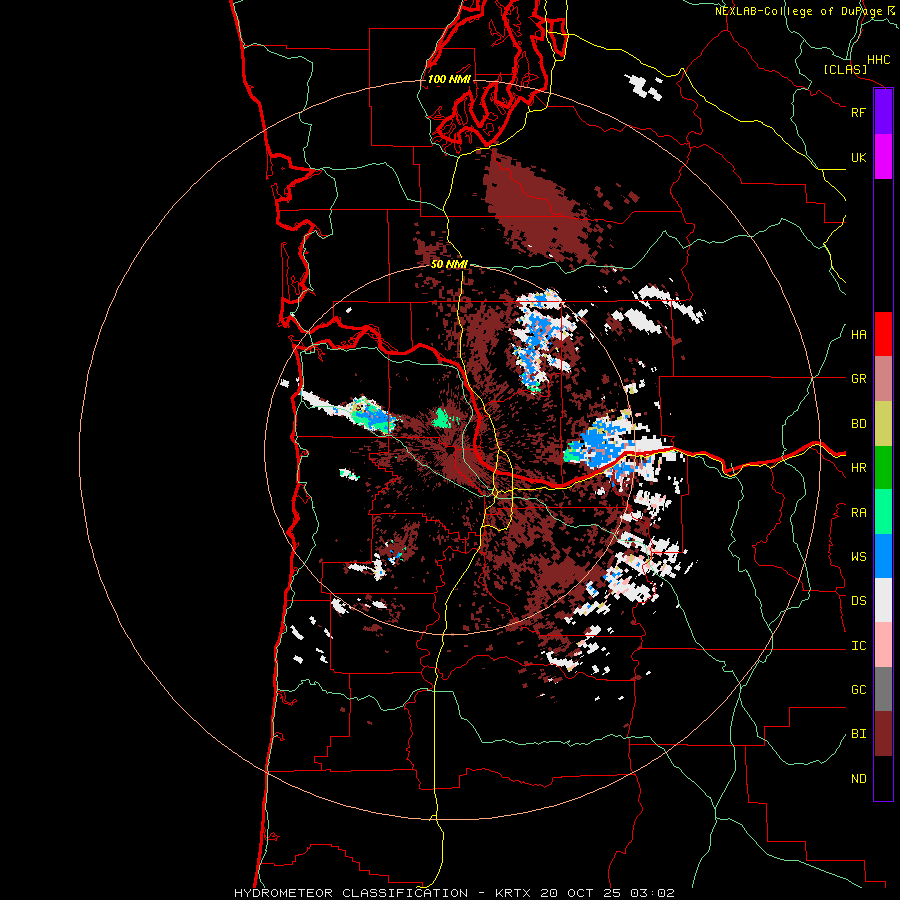
Task: Click the 'KRTX' radar site identifier
Action: point(513,893)
